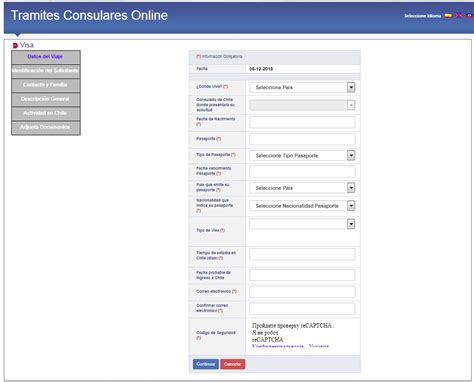Focus the Fecha de Nacimiento field
The image size is (474, 382).
302,122
